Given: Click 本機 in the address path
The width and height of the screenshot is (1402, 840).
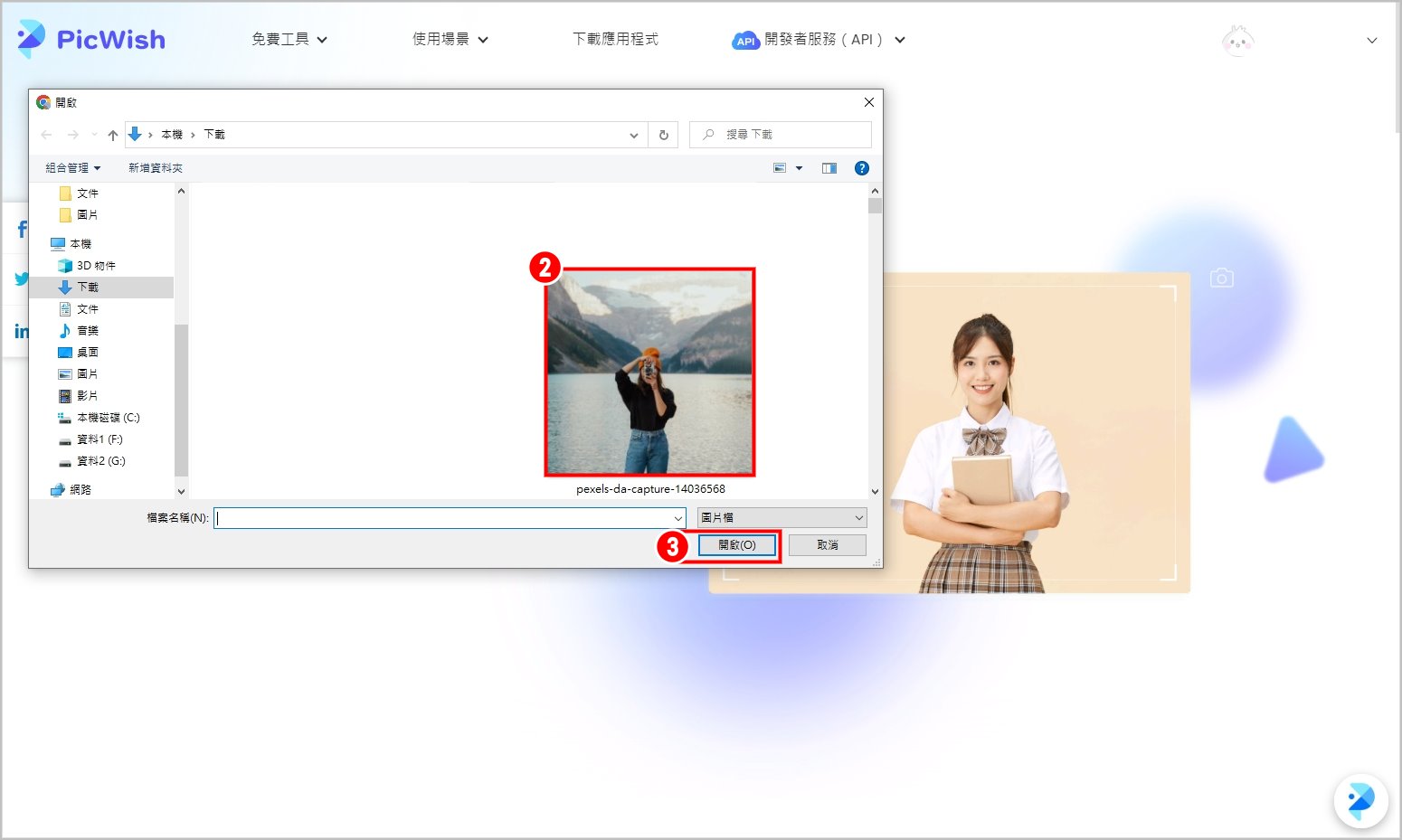Looking at the screenshot, I should click(x=172, y=135).
